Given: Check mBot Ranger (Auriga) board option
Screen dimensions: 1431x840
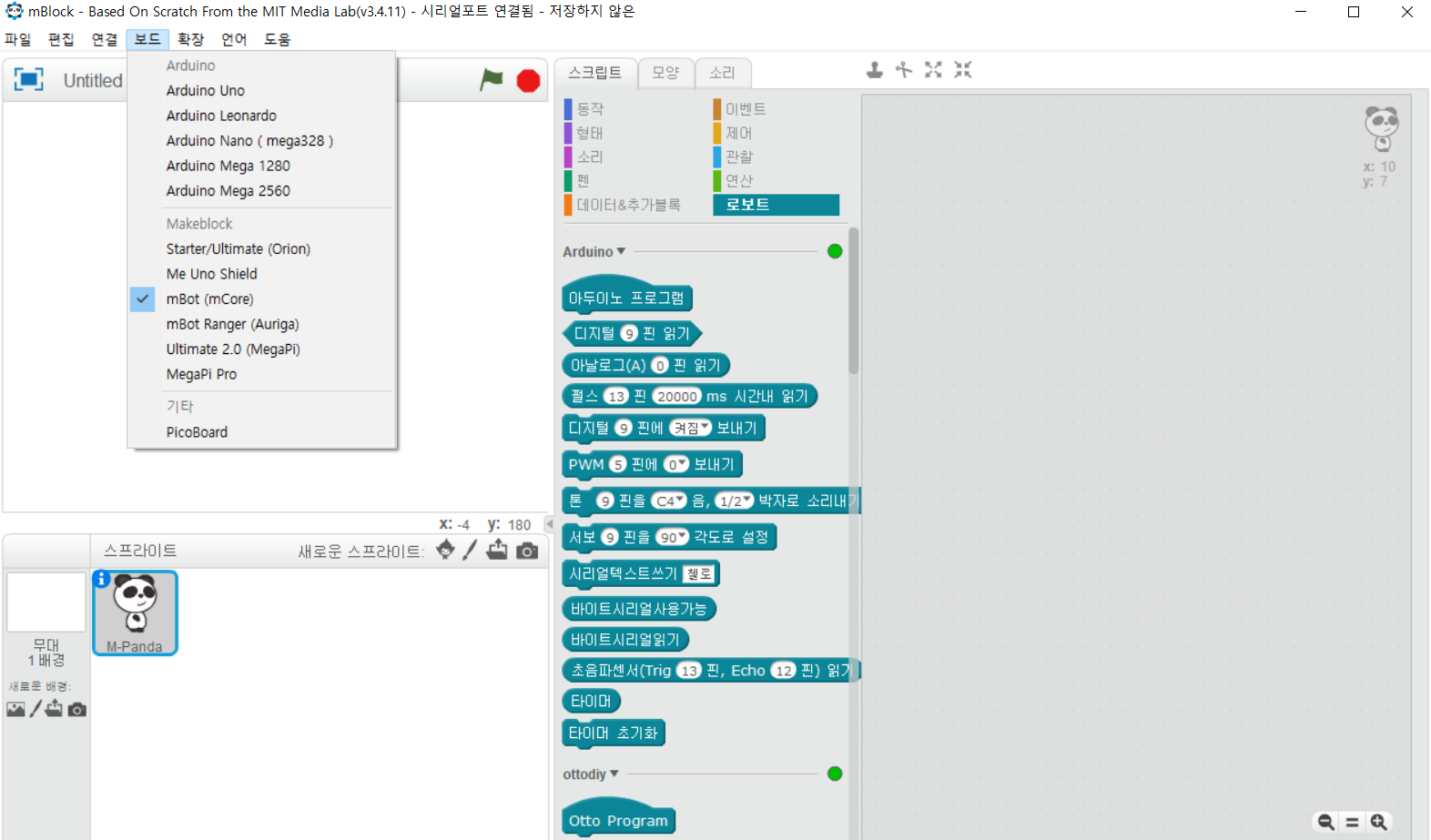Looking at the screenshot, I should (x=232, y=324).
